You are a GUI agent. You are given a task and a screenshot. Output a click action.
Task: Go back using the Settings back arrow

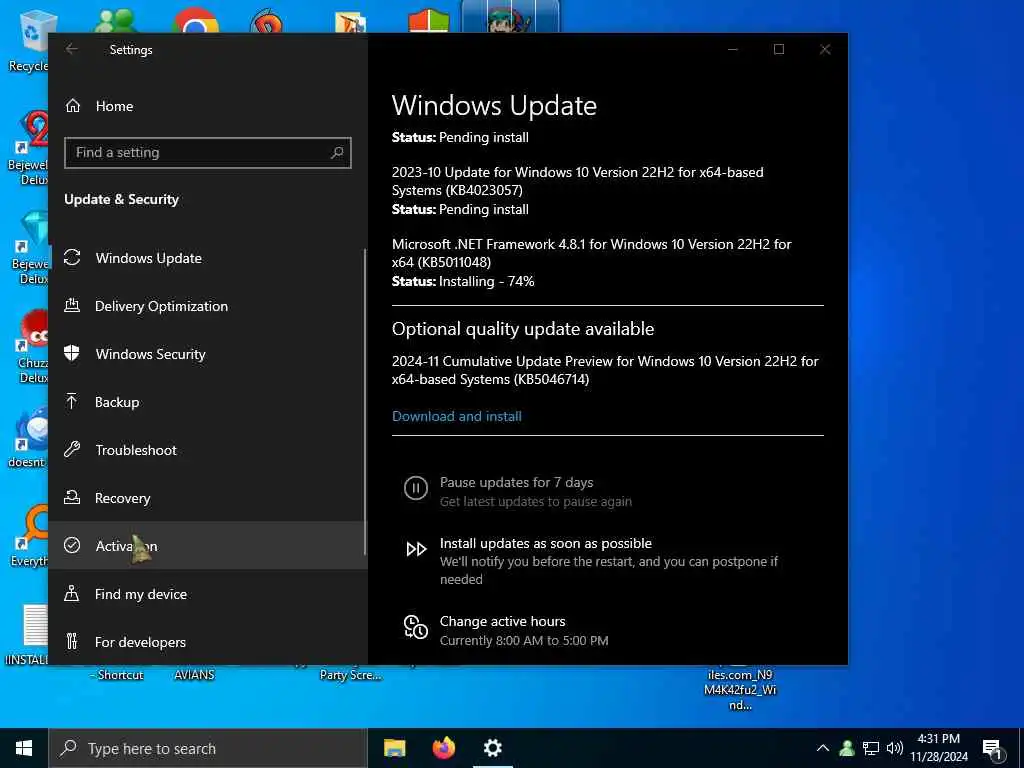click(x=72, y=49)
